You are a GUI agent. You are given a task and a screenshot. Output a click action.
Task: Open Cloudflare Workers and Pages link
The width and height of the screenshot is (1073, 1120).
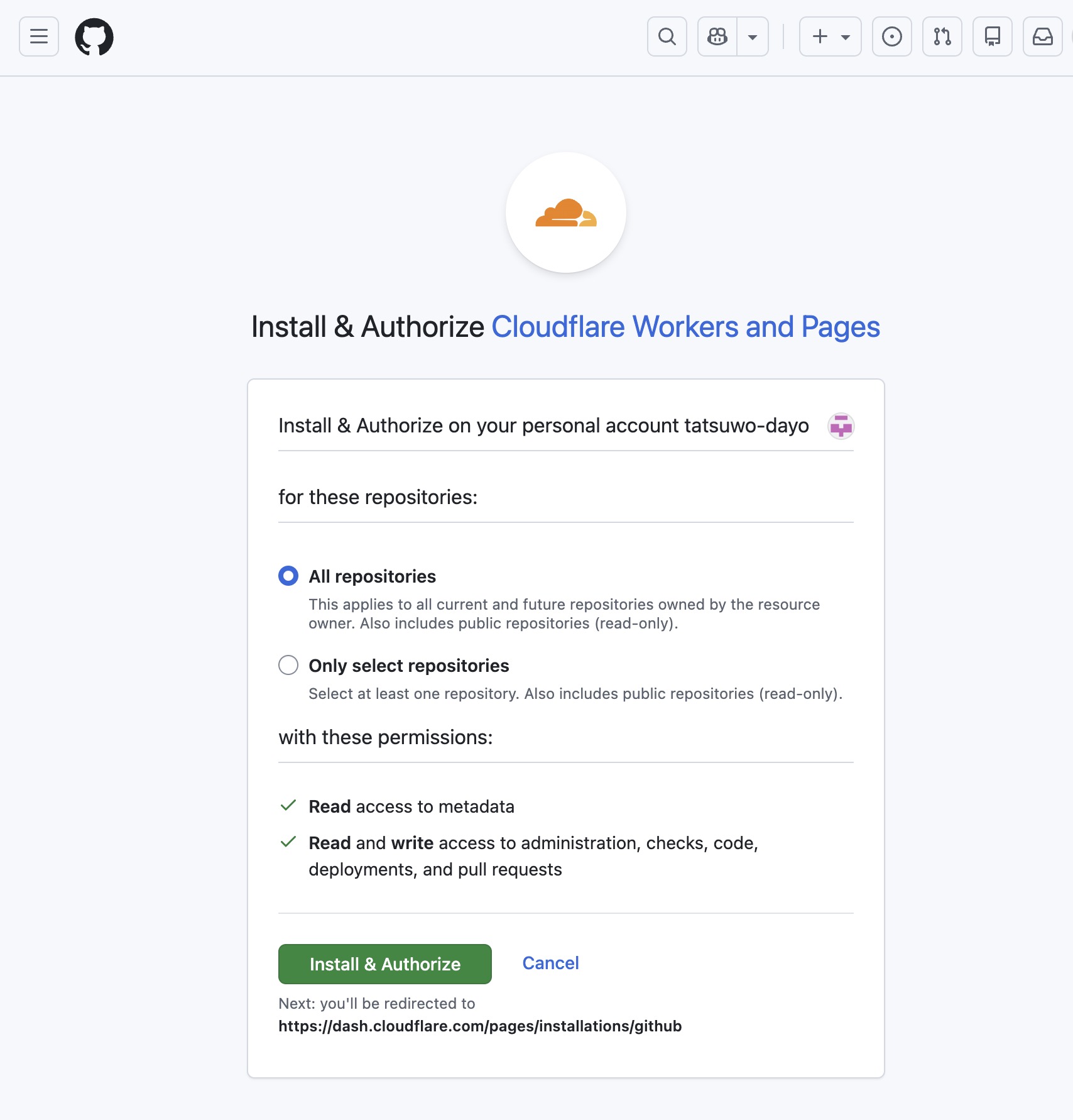coord(685,327)
